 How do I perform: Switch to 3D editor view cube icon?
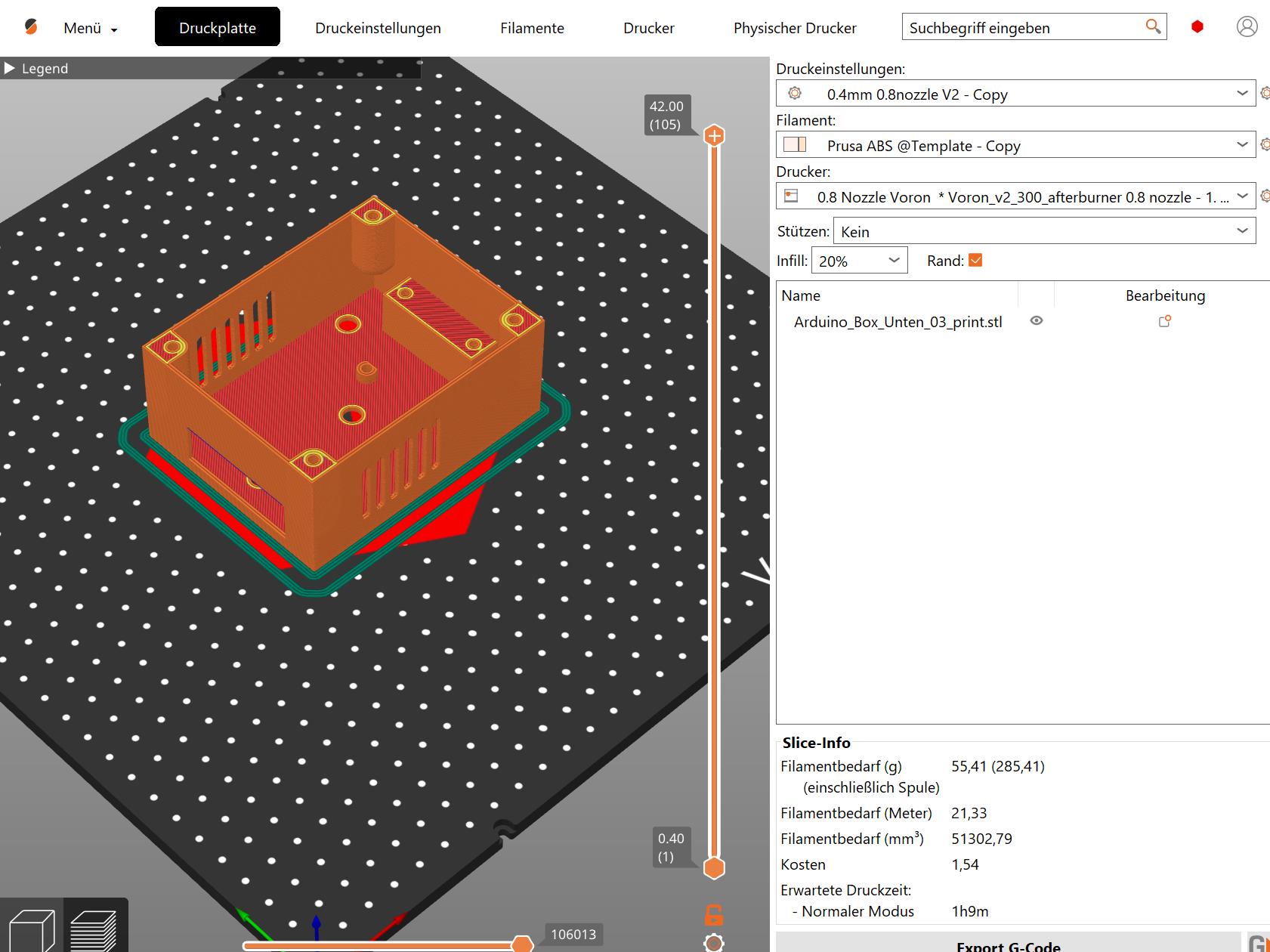pos(32,929)
